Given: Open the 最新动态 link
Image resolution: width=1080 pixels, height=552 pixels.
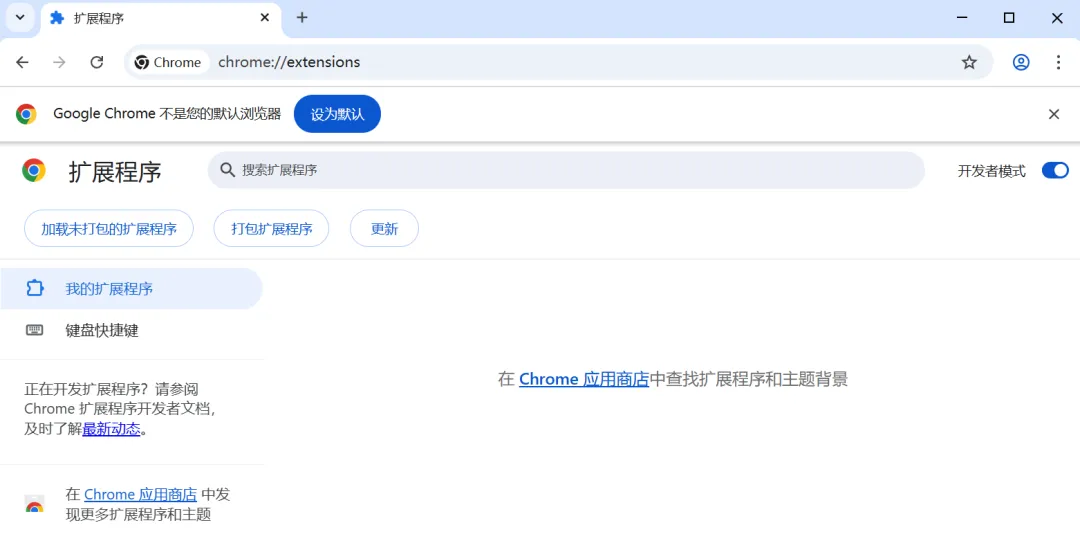Looking at the screenshot, I should 112,430.
